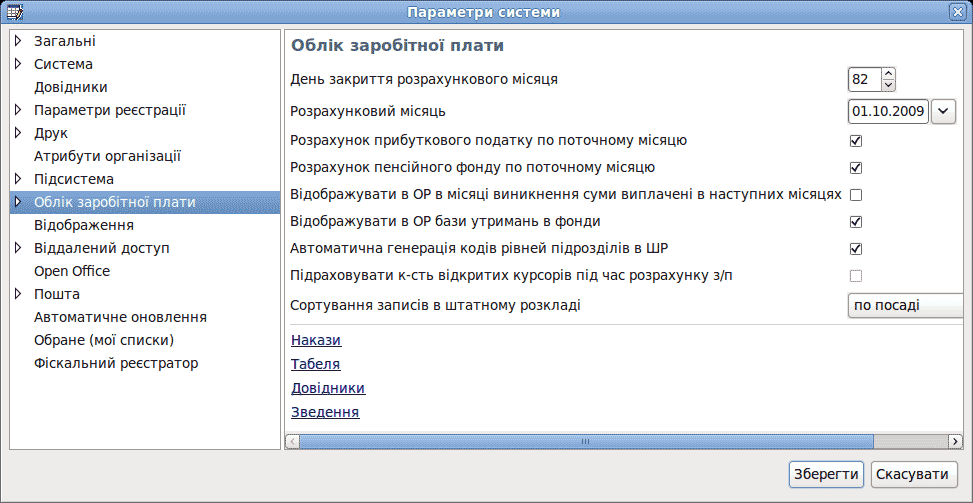
Task: Open the Фіскальний реєстратор section
Action: click(116, 363)
